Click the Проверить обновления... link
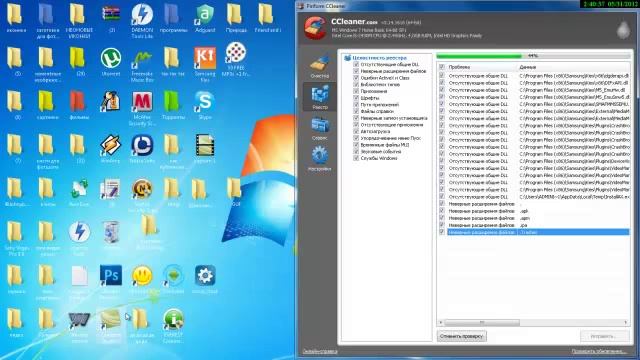640x360 pixels. click(598, 351)
